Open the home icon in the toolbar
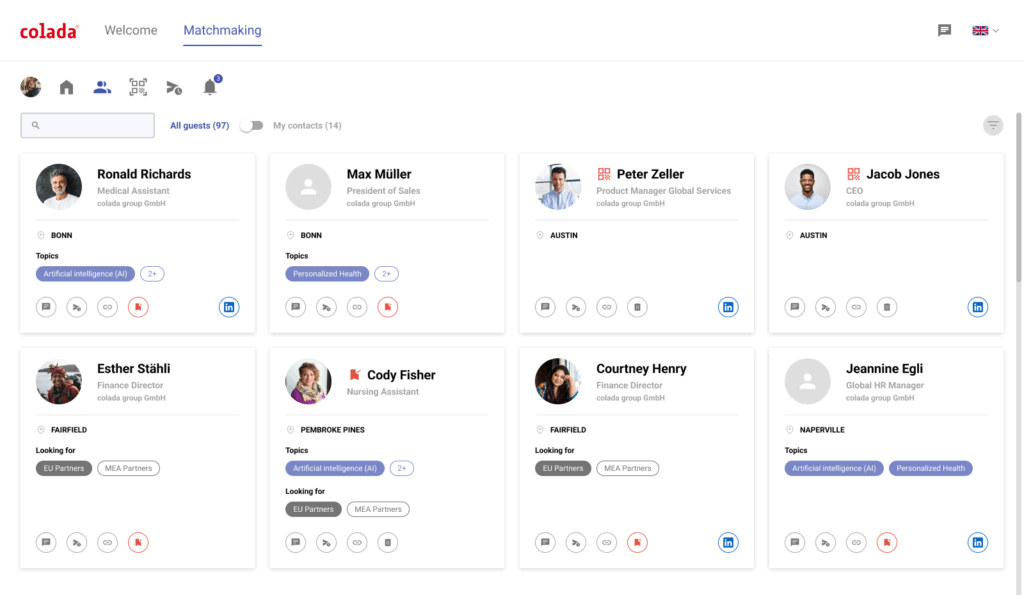This screenshot has height=595, width=1024. point(66,87)
